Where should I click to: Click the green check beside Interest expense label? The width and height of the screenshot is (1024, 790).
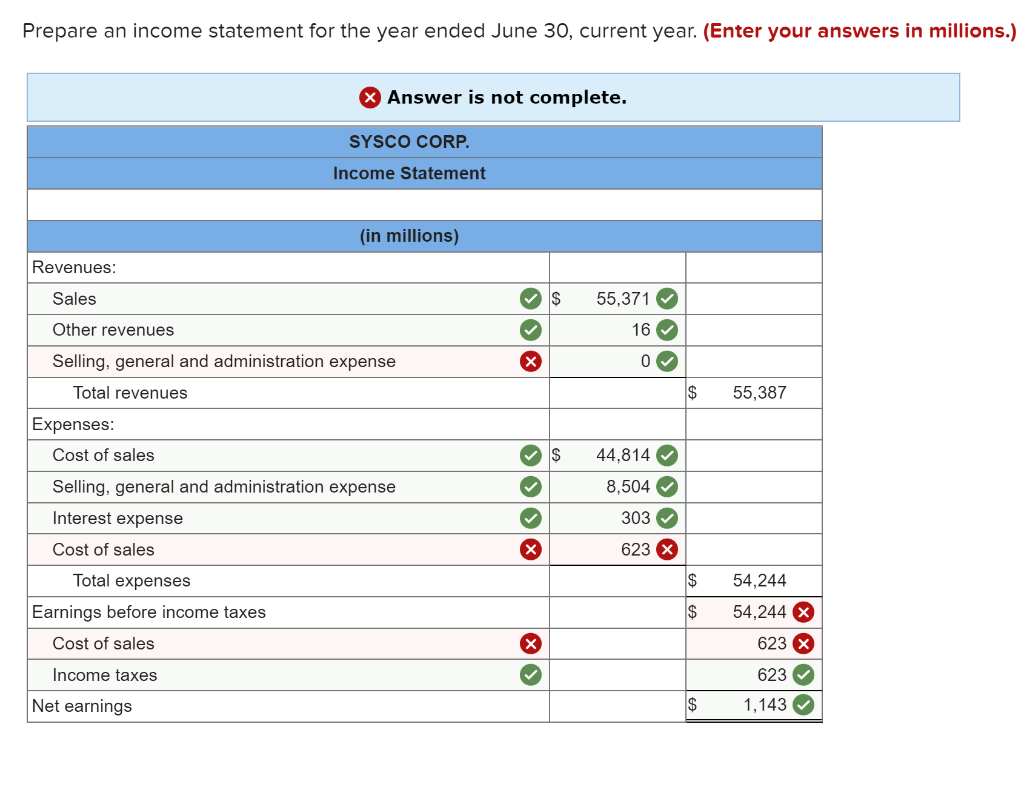point(530,518)
